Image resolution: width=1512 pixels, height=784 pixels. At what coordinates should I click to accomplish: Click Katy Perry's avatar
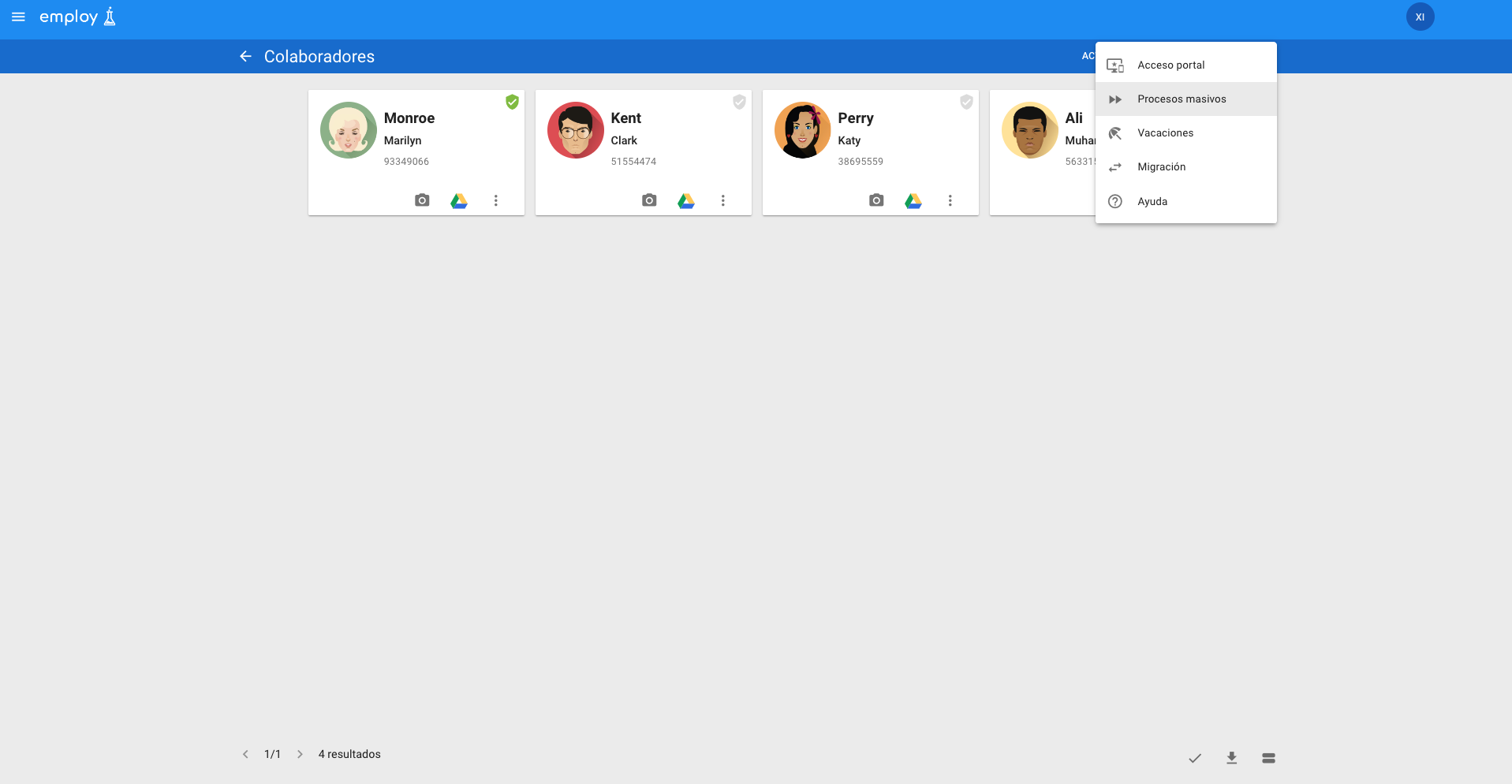click(x=803, y=130)
